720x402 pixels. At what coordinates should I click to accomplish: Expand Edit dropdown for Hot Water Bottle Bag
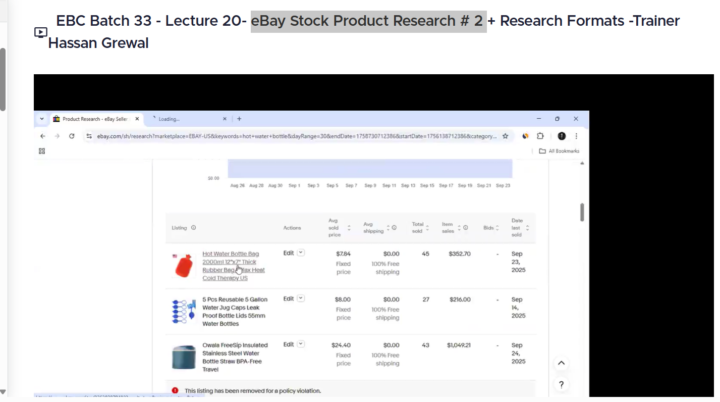coord(300,253)
